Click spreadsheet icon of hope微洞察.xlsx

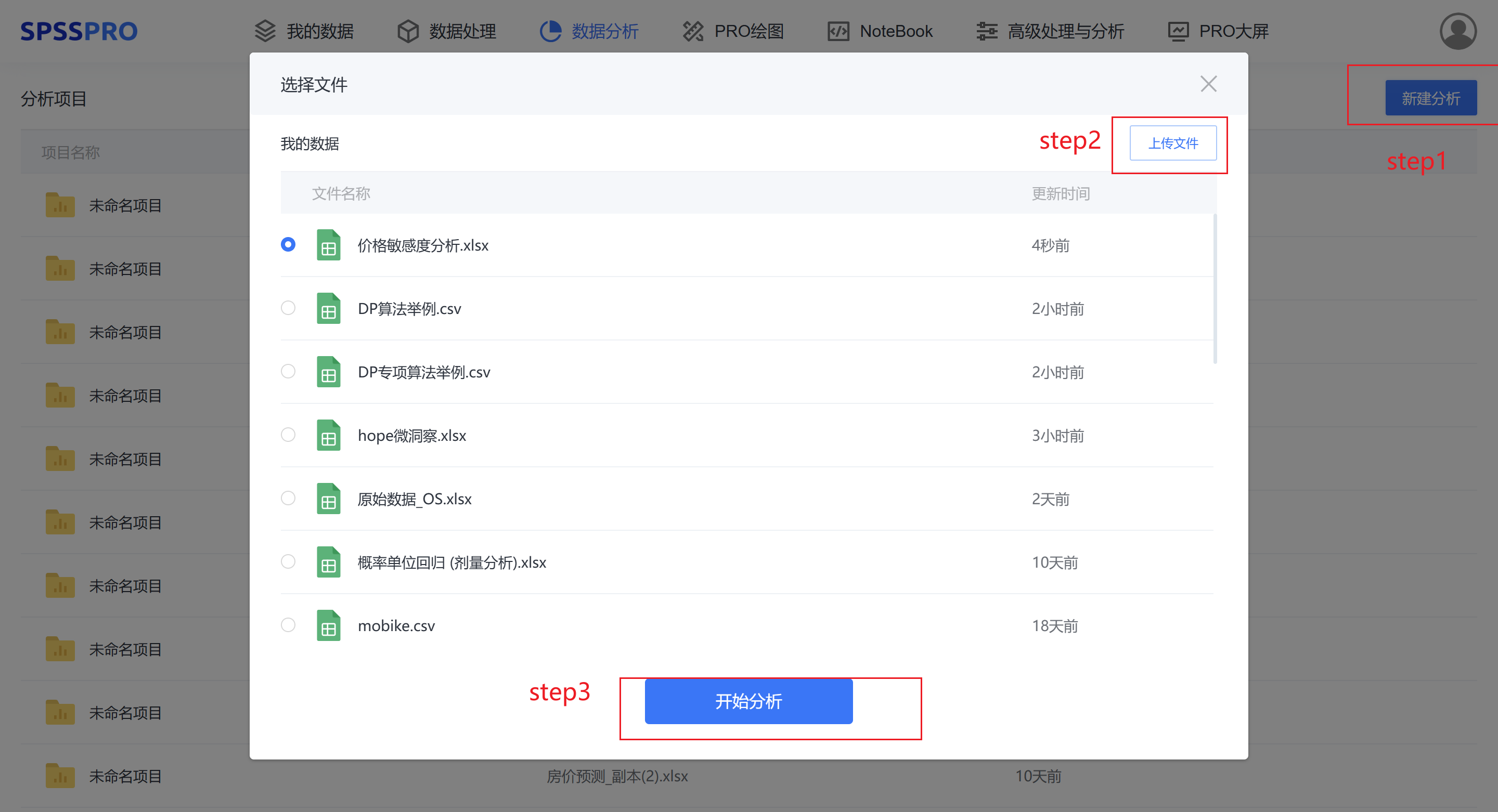point(329,435)
